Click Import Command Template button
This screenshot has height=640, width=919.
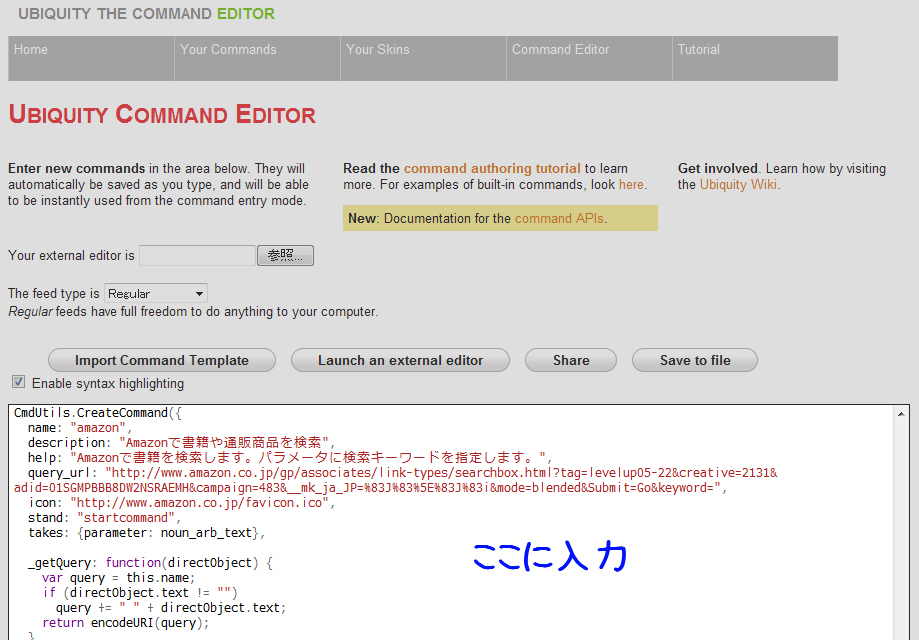(162, 361)
